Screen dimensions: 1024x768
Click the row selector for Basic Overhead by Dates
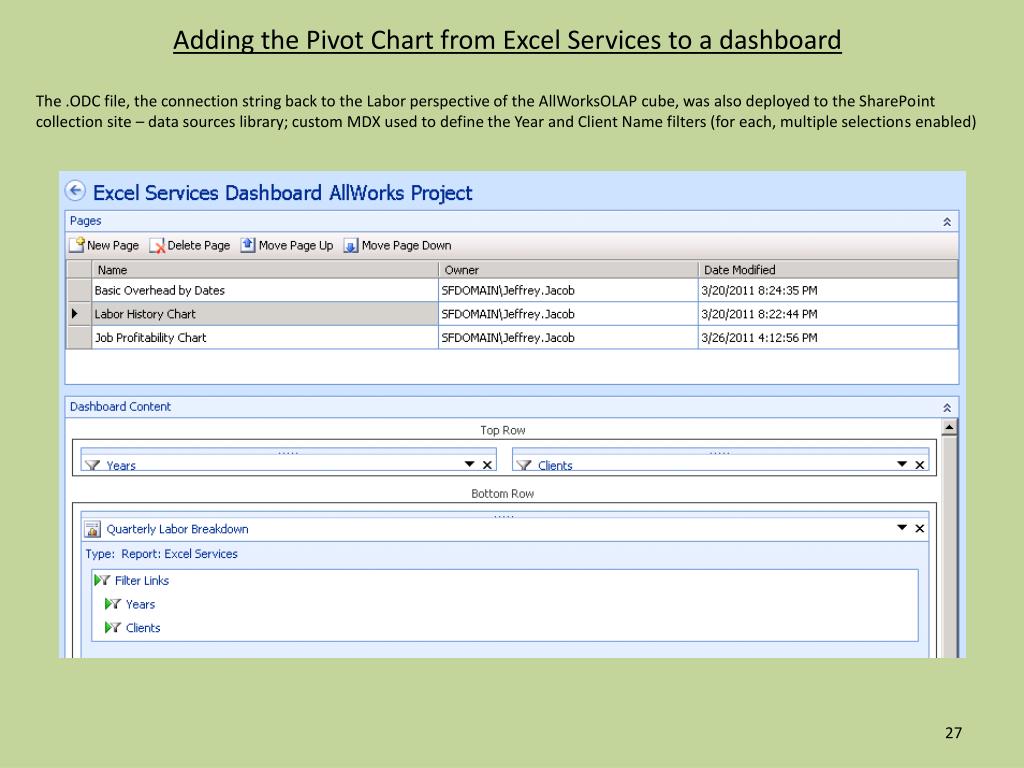pos(79,290)
